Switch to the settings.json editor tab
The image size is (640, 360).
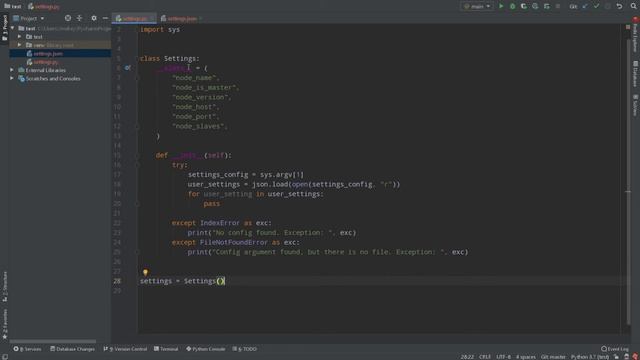181,18
